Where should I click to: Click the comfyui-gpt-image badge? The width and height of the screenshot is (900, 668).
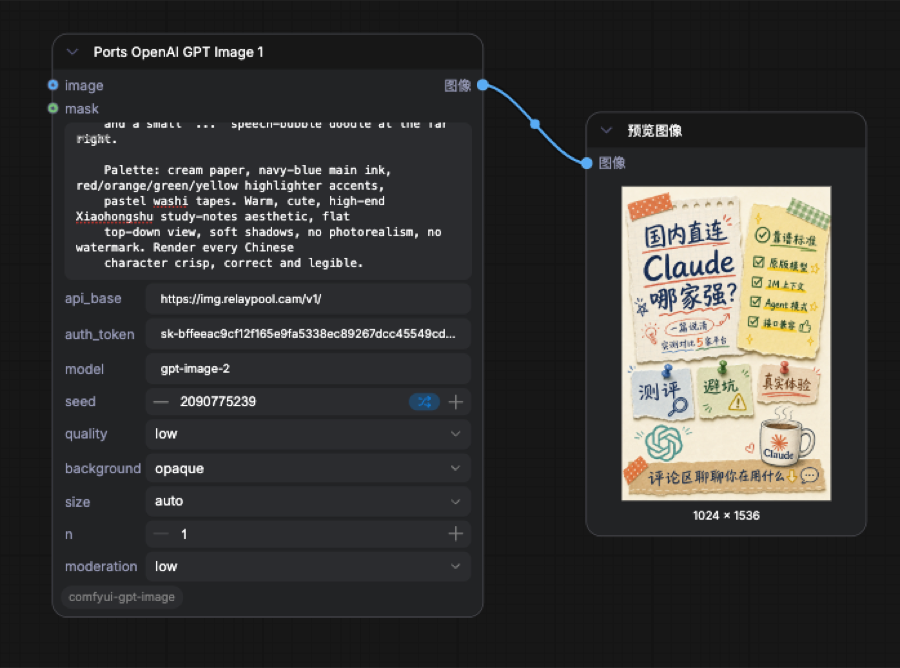(122, 597)
